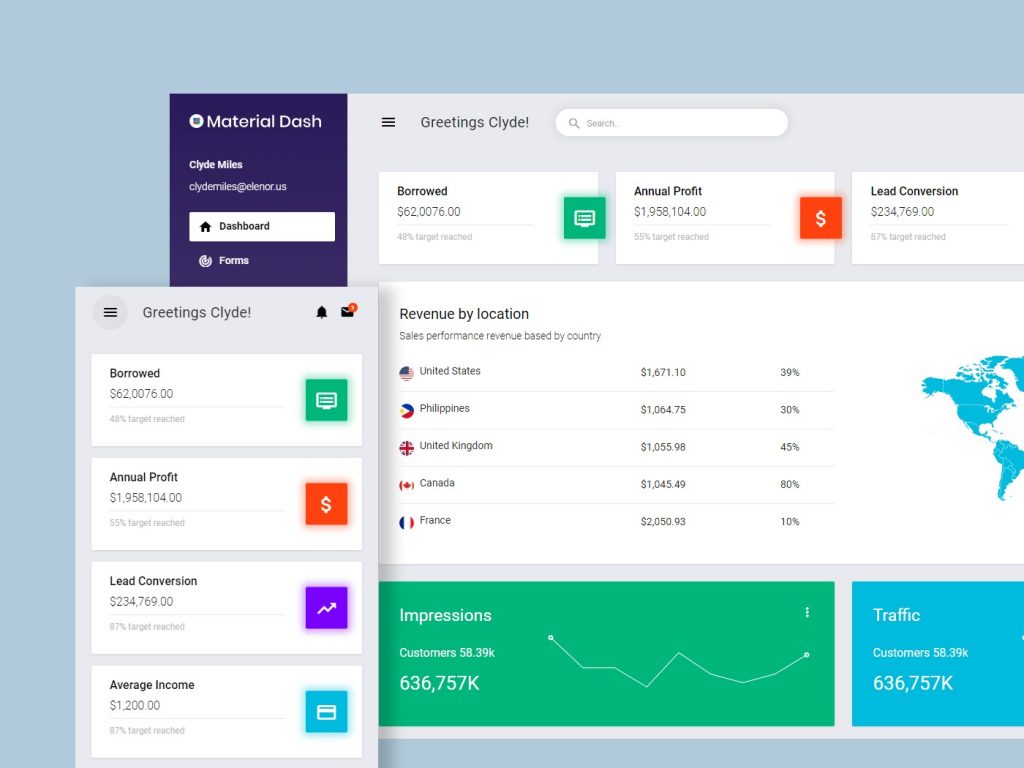Click orange dollar icon in mobile Annual Profit card

[327, 504]
